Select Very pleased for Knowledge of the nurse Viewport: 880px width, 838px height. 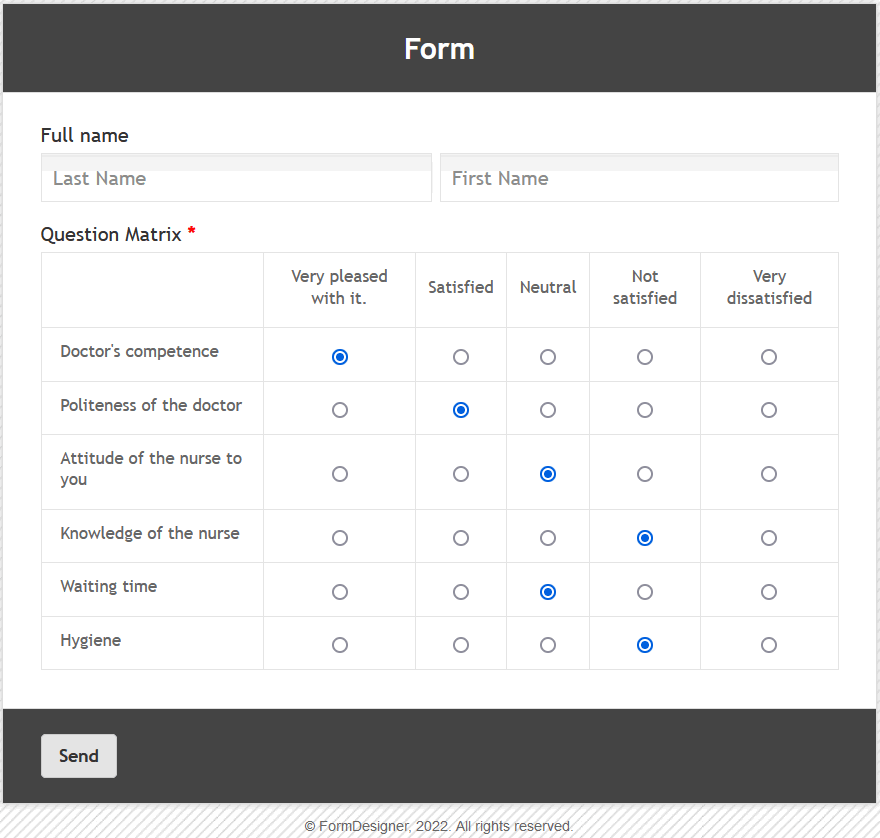click(340, 538)
